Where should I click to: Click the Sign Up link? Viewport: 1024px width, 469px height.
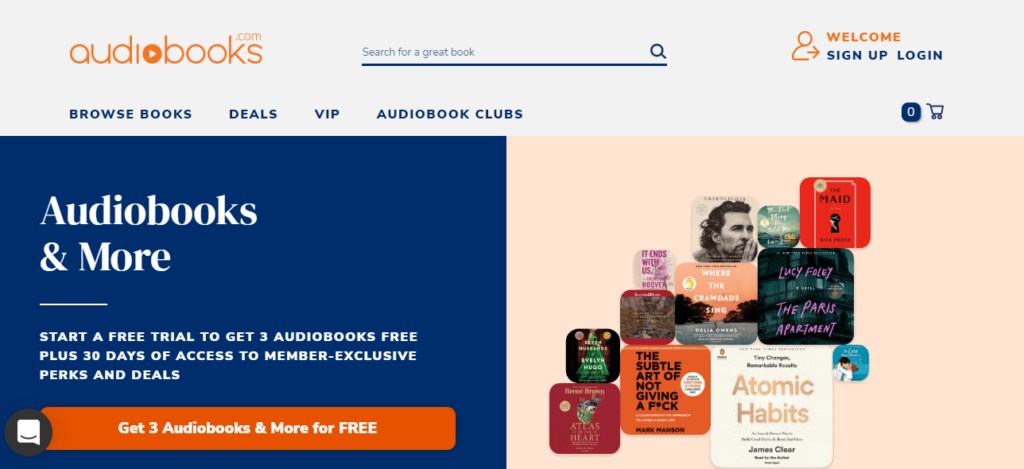click(x=857, y=56)
